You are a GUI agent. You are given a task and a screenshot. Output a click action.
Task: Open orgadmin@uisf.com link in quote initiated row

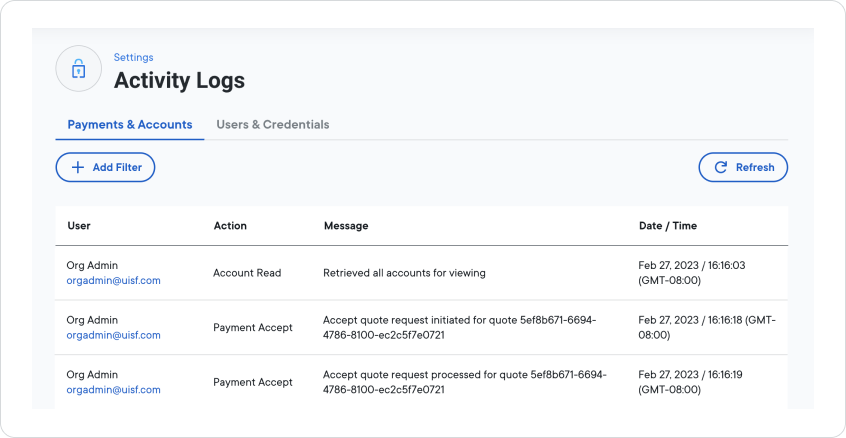coord(113,336)
